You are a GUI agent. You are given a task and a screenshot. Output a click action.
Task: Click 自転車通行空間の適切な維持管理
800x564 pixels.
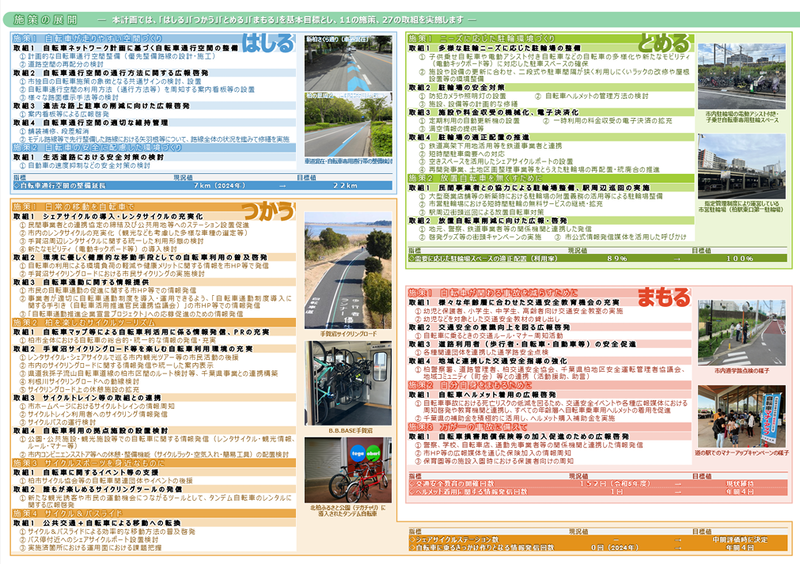(x=106, y=122)
